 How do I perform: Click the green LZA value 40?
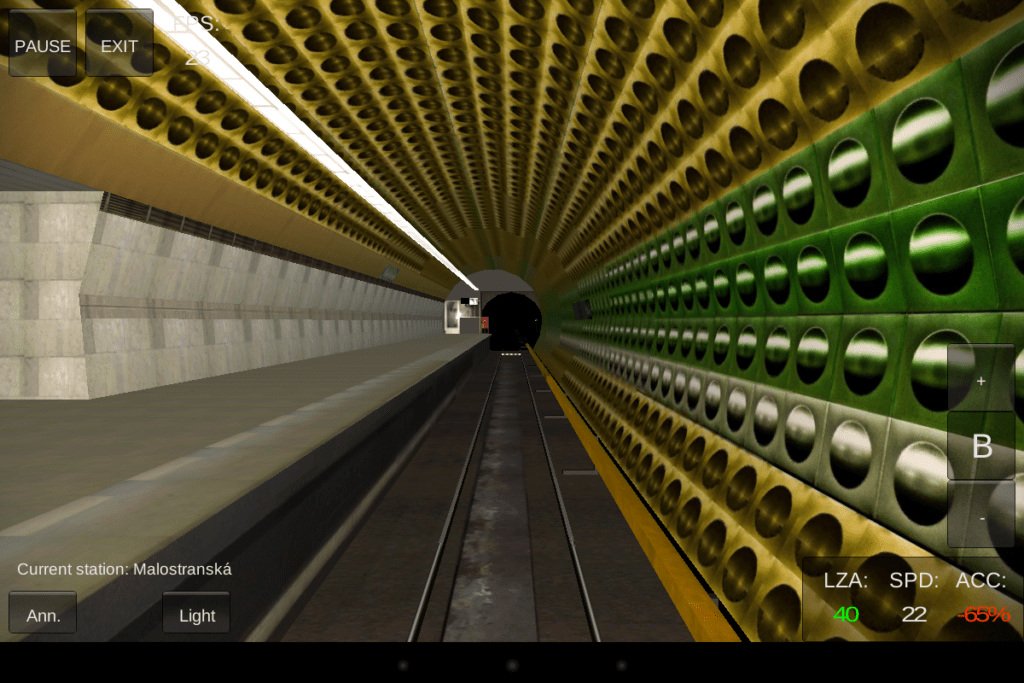846,614
